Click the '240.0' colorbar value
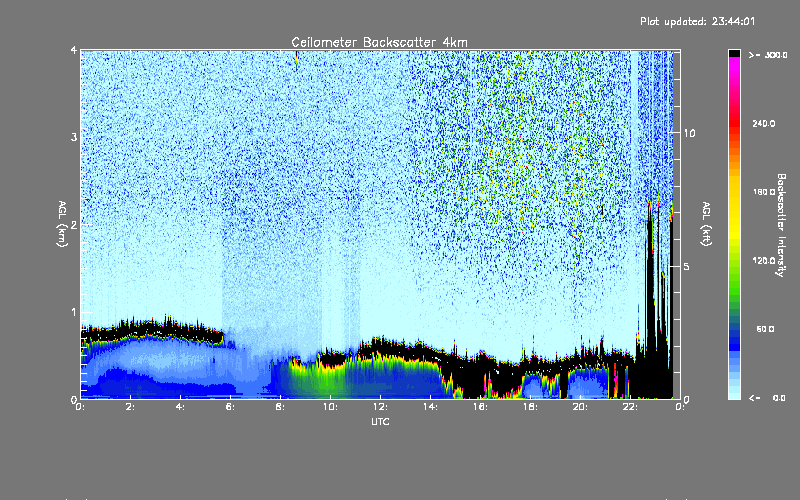Image resolution: width=800 pixels, height=500 pixels. pos(764,123)
